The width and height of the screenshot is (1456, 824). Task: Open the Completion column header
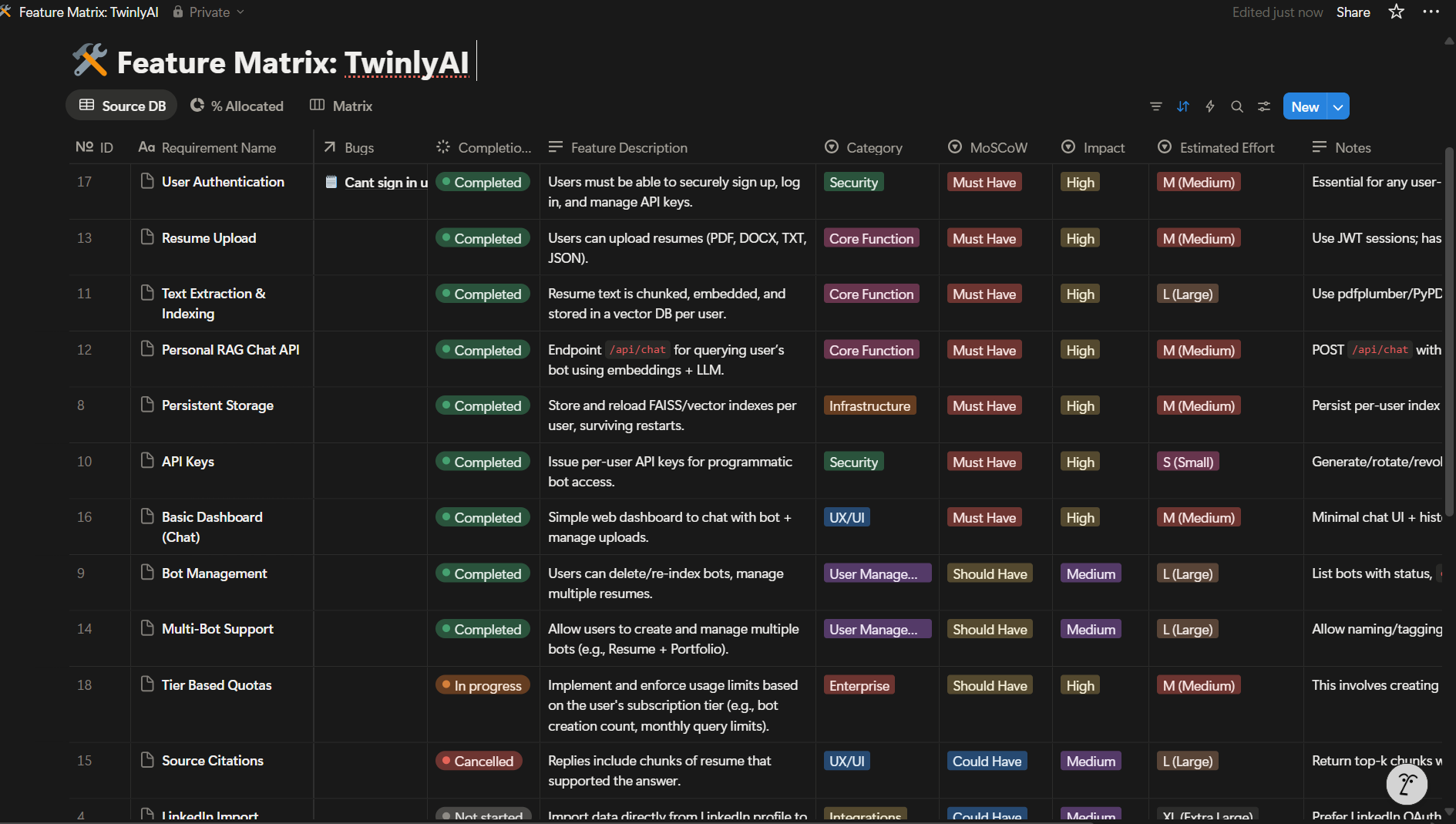click(484, 147)
